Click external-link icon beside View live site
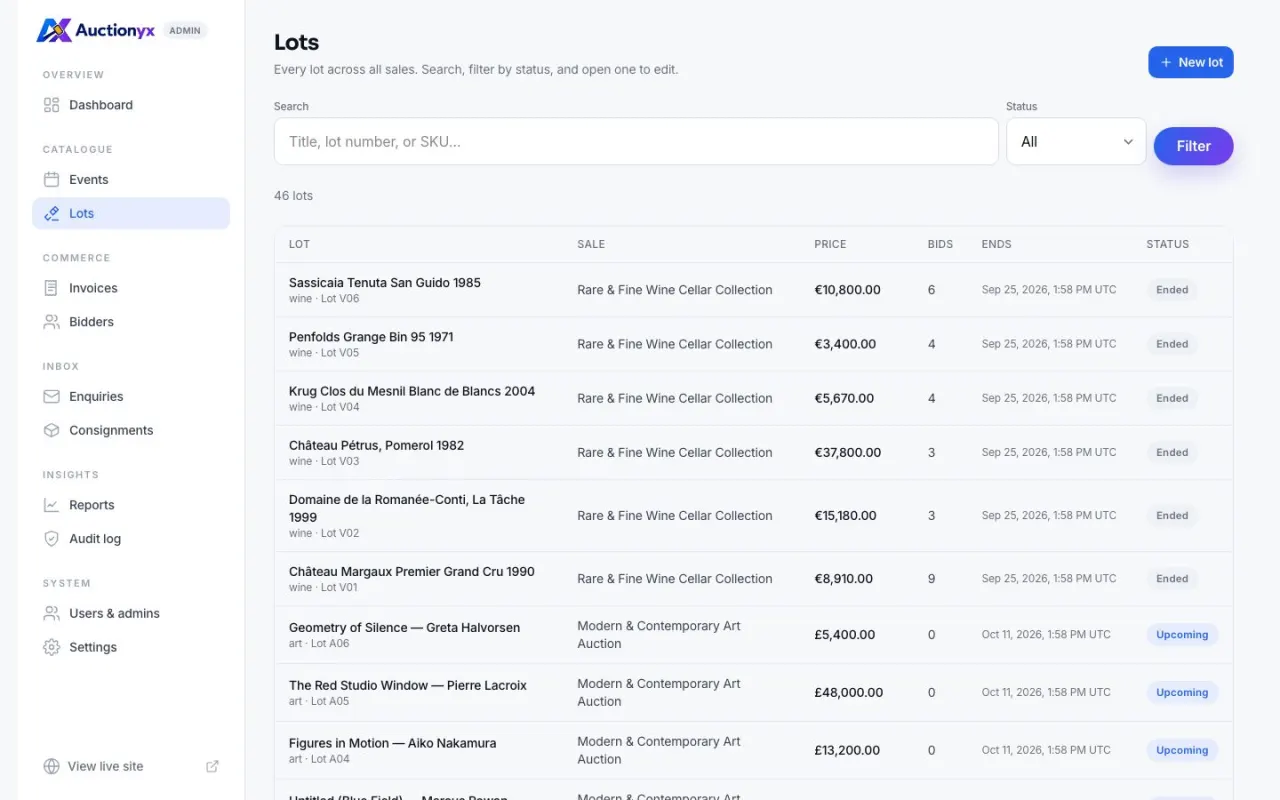The width and height of the screenshot is (1280, 800). point(212,767)
